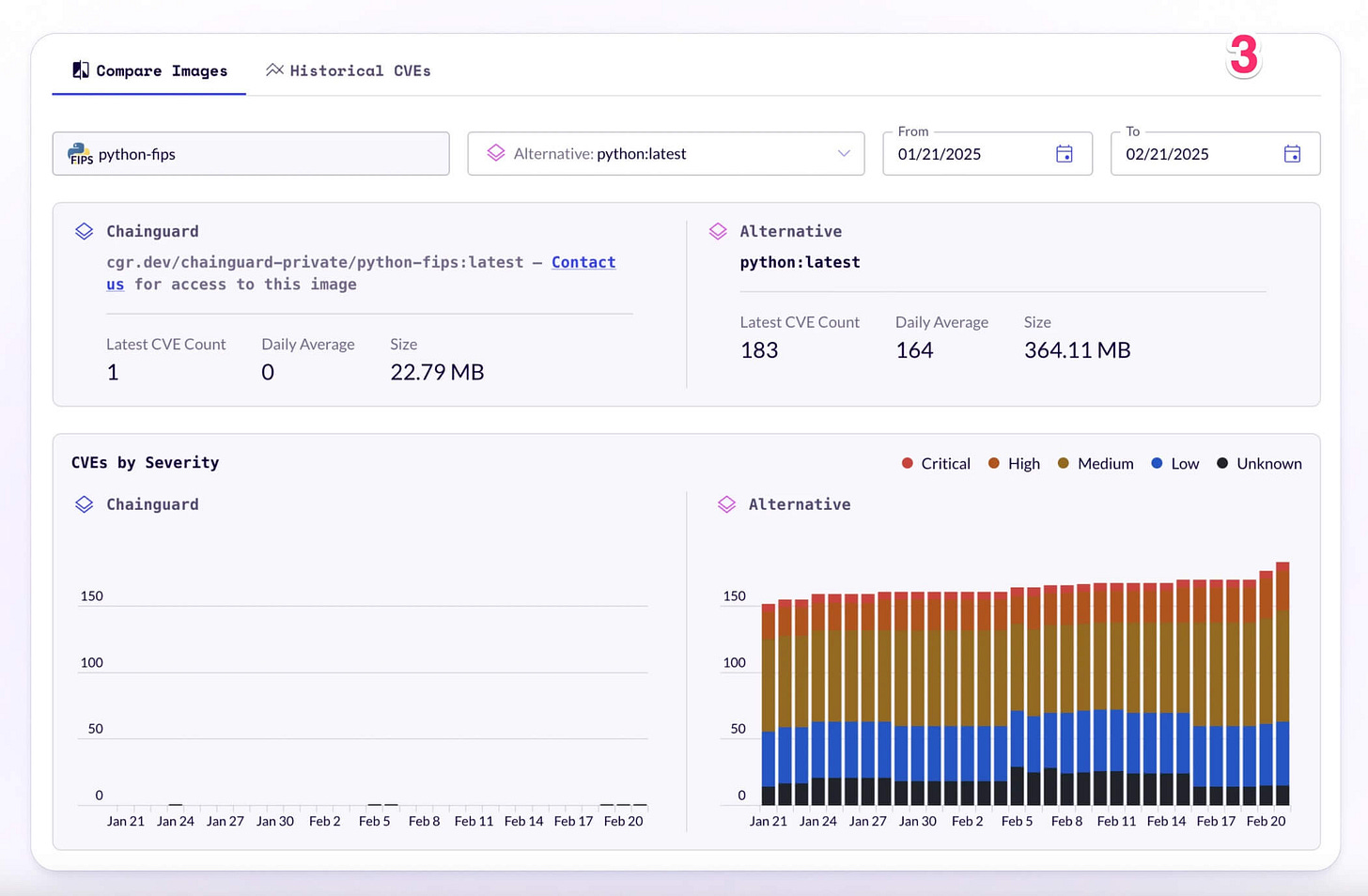Toggle the Medium severity legend item
The image size is (1368, 896).
coord(1096,463)
